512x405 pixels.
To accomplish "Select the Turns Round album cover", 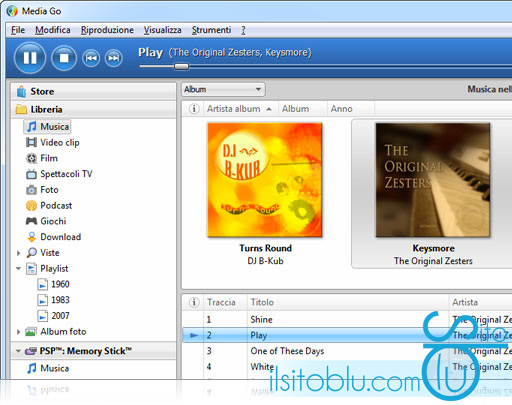I will [x=265, y=180].
